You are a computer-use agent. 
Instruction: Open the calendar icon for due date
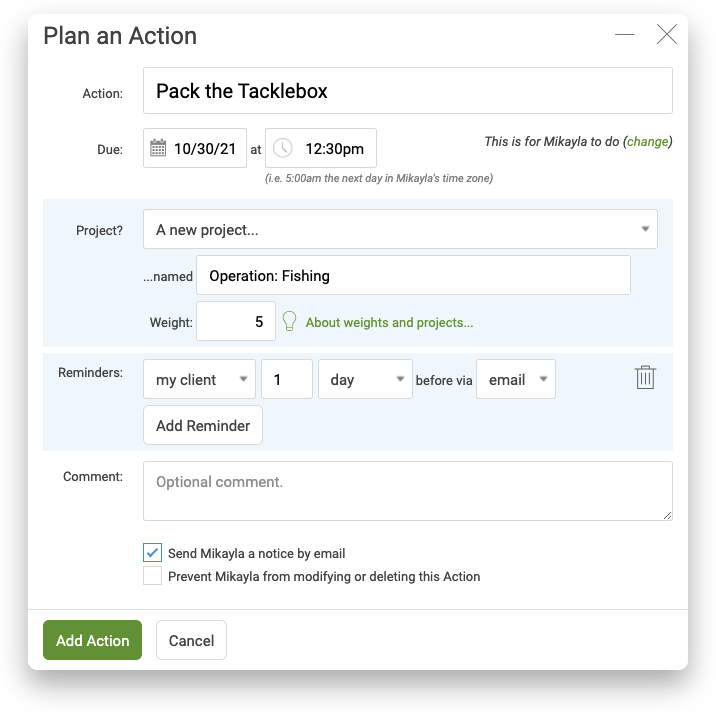pyautogui.click(x=158, y=148)
